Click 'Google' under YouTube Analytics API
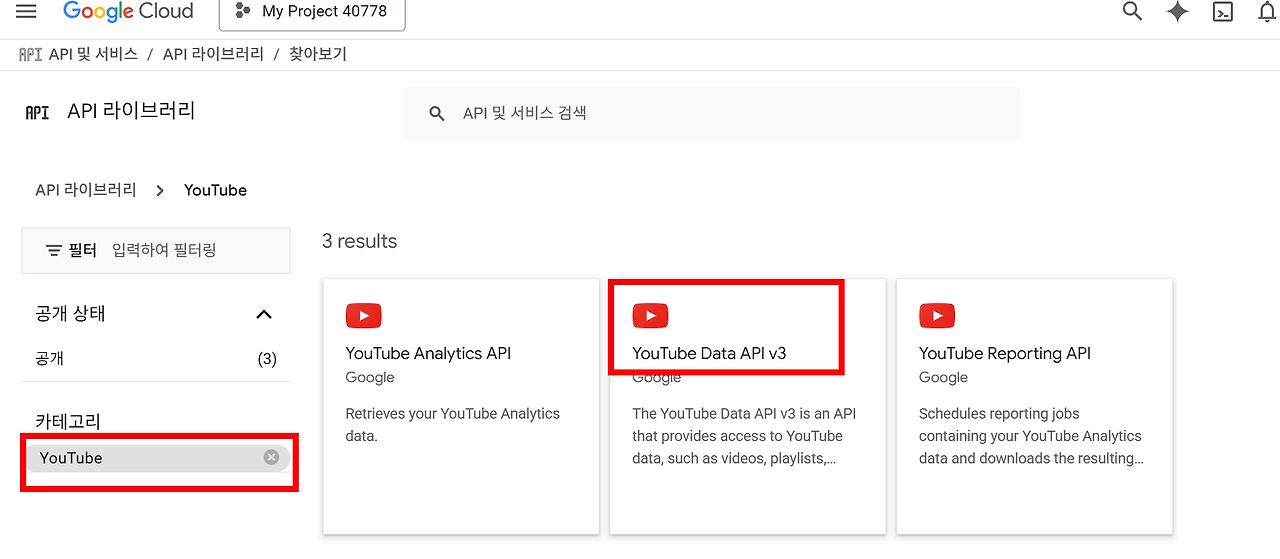 [370, 377]
